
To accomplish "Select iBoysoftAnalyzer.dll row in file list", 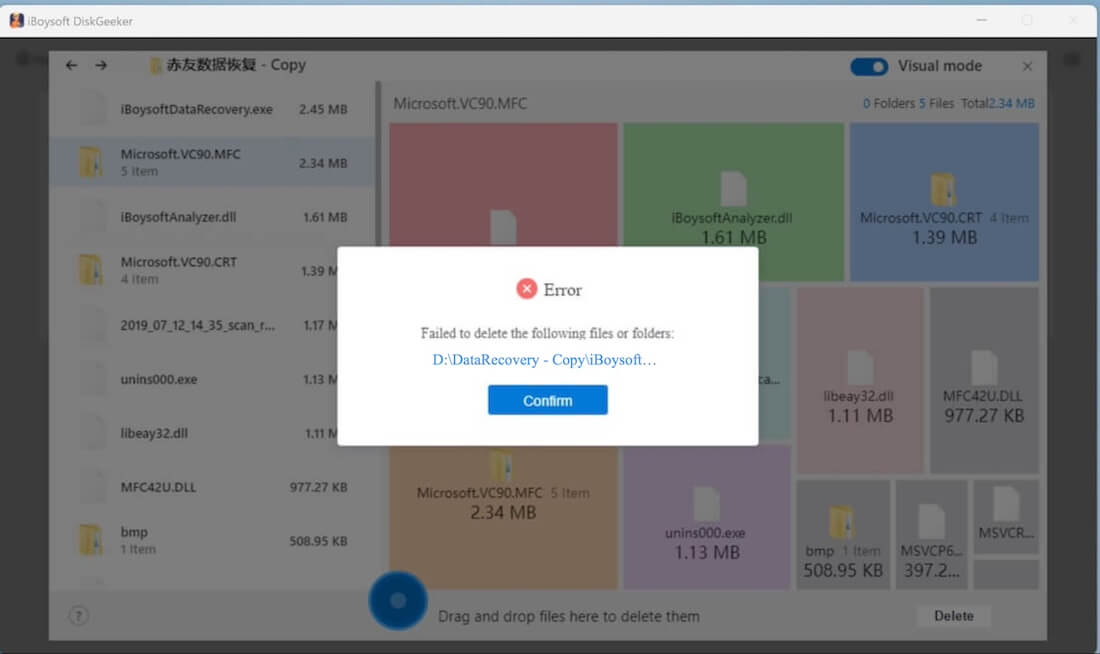I will [212, 218].
